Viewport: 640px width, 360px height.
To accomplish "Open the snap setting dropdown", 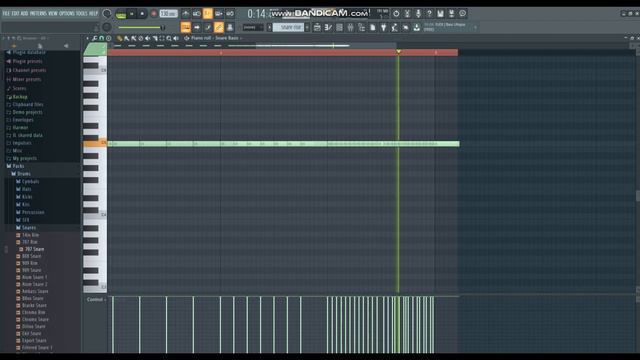I will [253, 27].
